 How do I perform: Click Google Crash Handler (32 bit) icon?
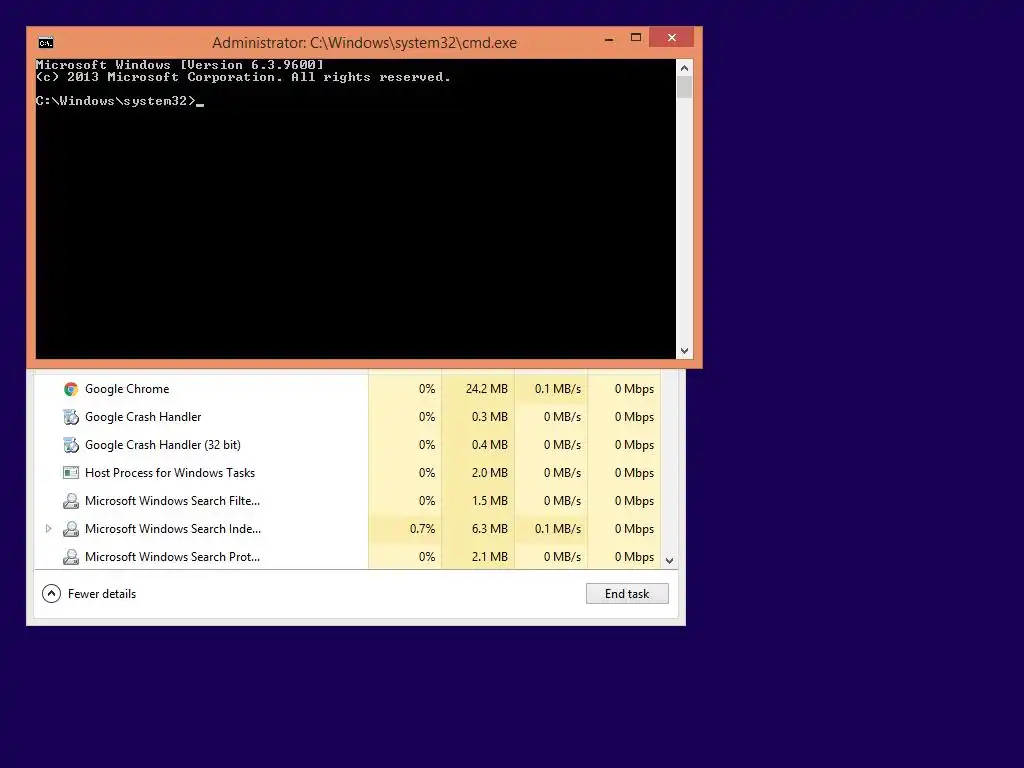click(x=71, y=445)
